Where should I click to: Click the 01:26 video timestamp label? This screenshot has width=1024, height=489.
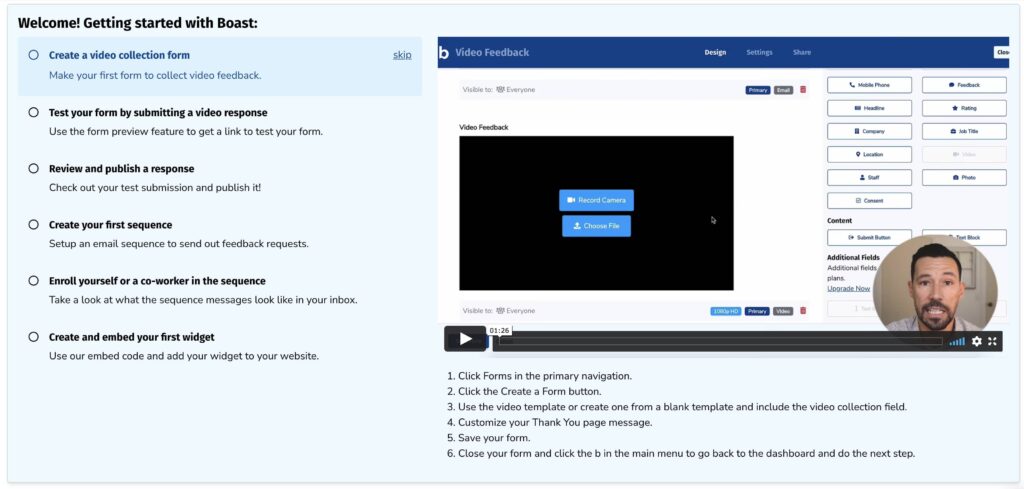tap(499, 330)
